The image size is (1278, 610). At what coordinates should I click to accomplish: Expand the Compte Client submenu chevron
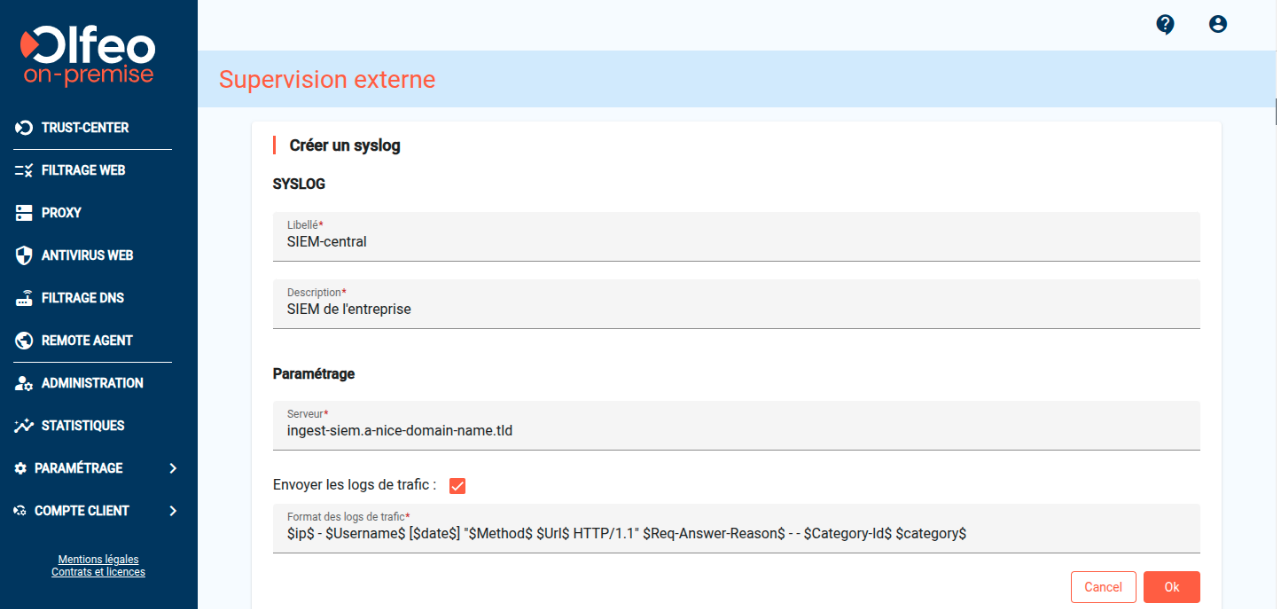click(x=173, y=511)
